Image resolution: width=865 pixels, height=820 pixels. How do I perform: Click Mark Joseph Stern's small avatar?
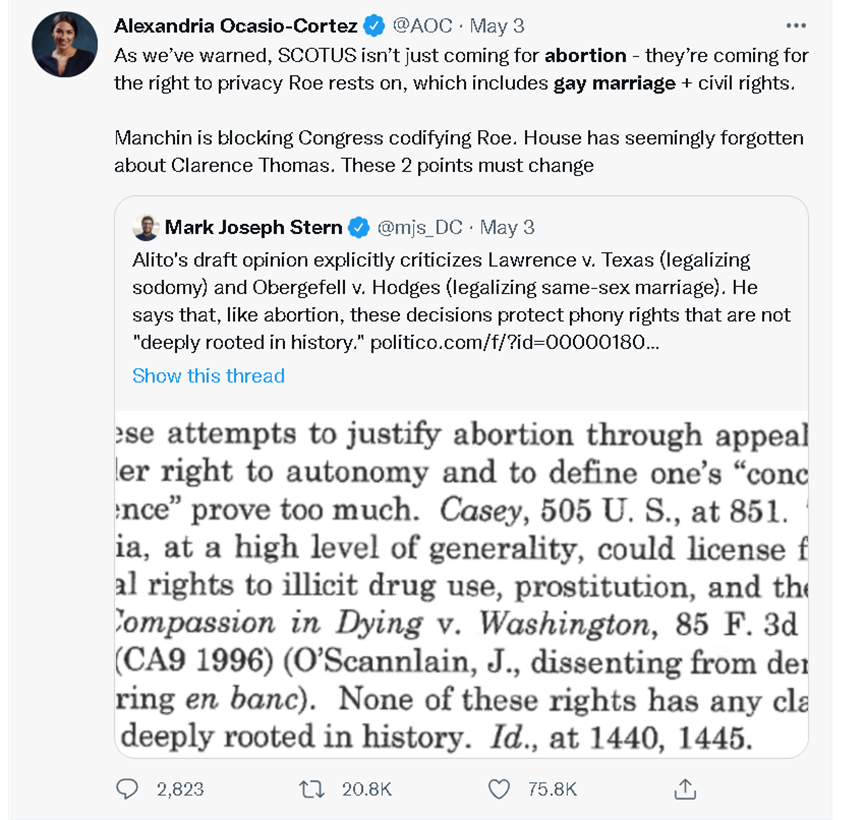(x=145, y=227)
